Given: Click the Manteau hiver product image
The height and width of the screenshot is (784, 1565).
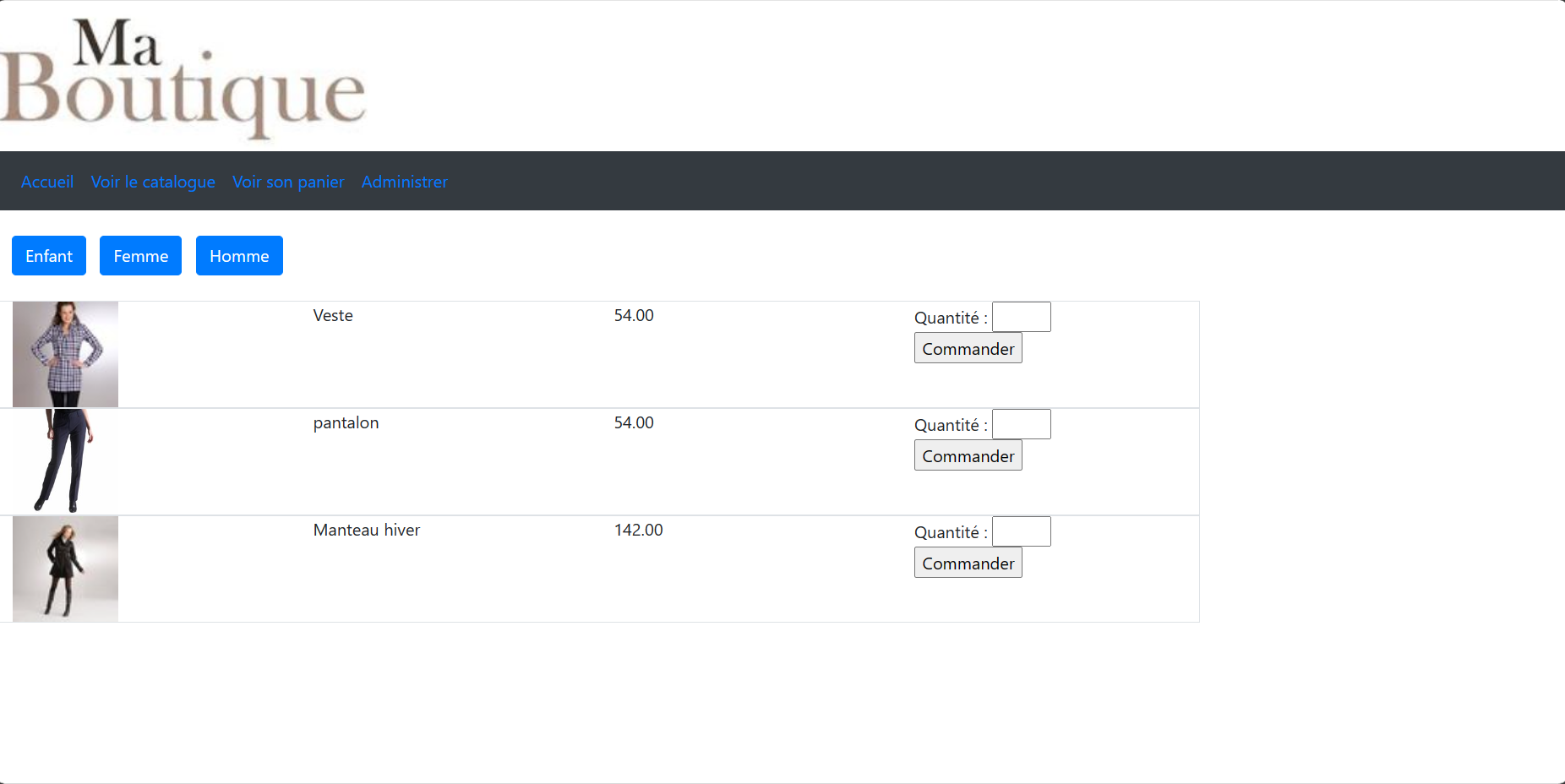Looking at the screenshot, I should pos(66,569).
